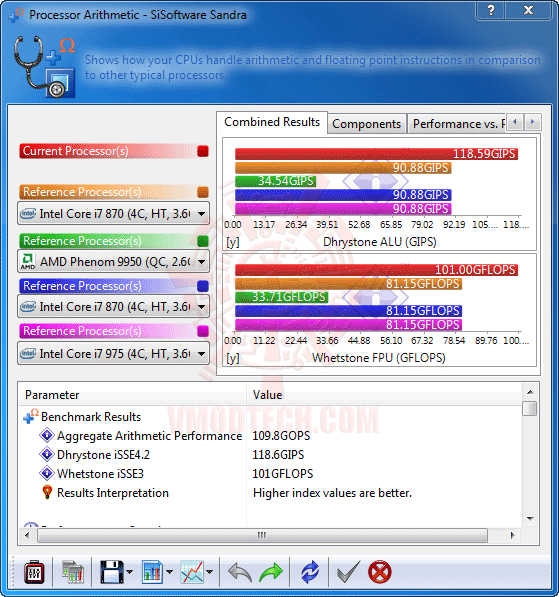Click the horizontal scrollbar right arrow
559x597 pixels.
(x=513, y=535)
